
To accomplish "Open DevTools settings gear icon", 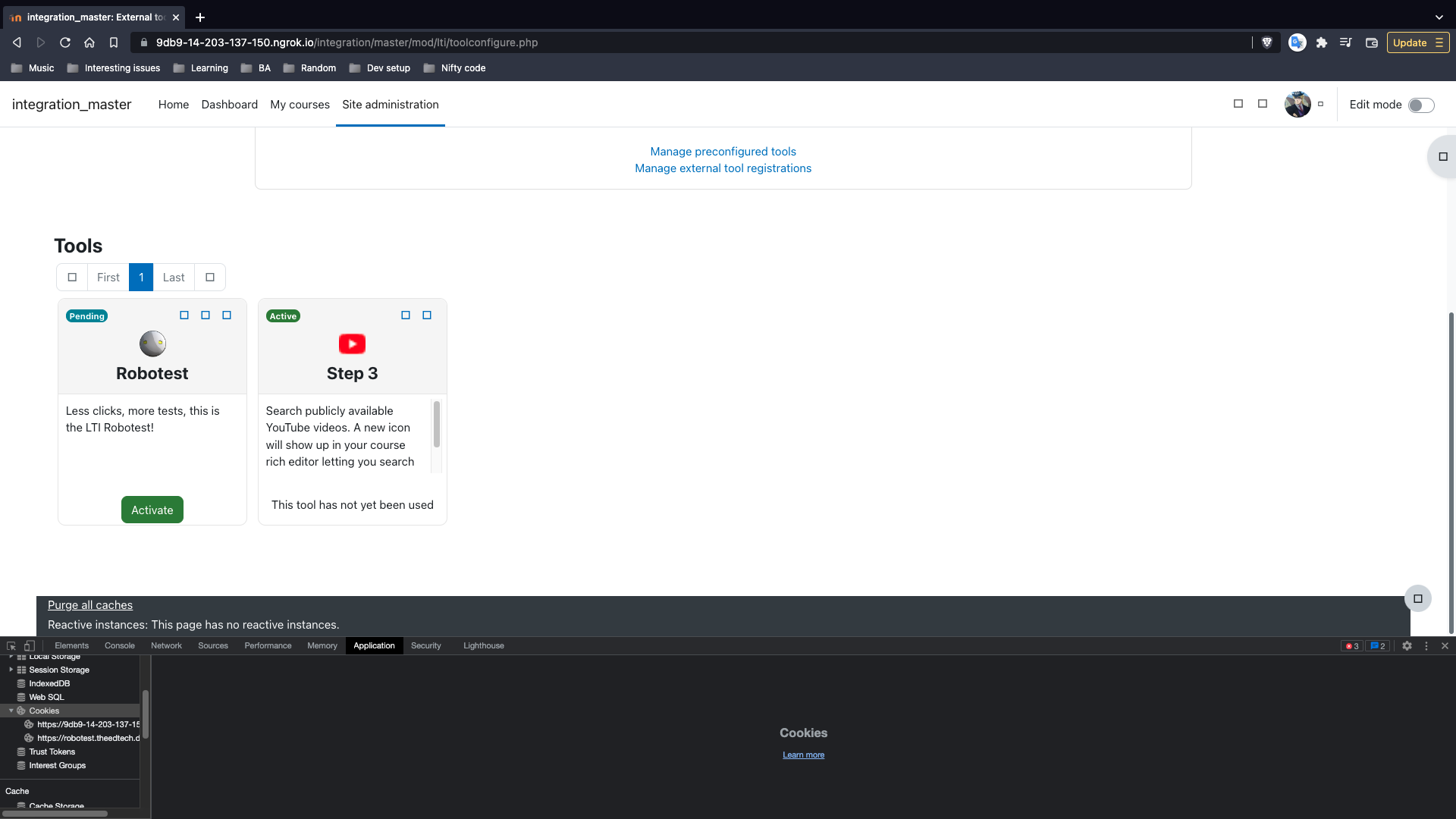I will [1407, 646].
